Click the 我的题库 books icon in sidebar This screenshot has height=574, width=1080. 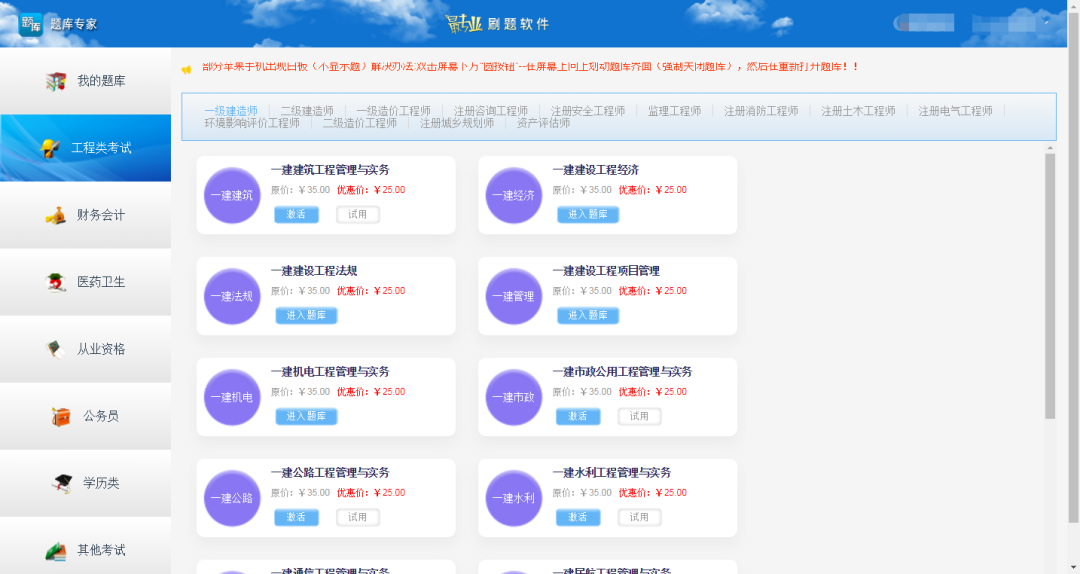(56, 81)
